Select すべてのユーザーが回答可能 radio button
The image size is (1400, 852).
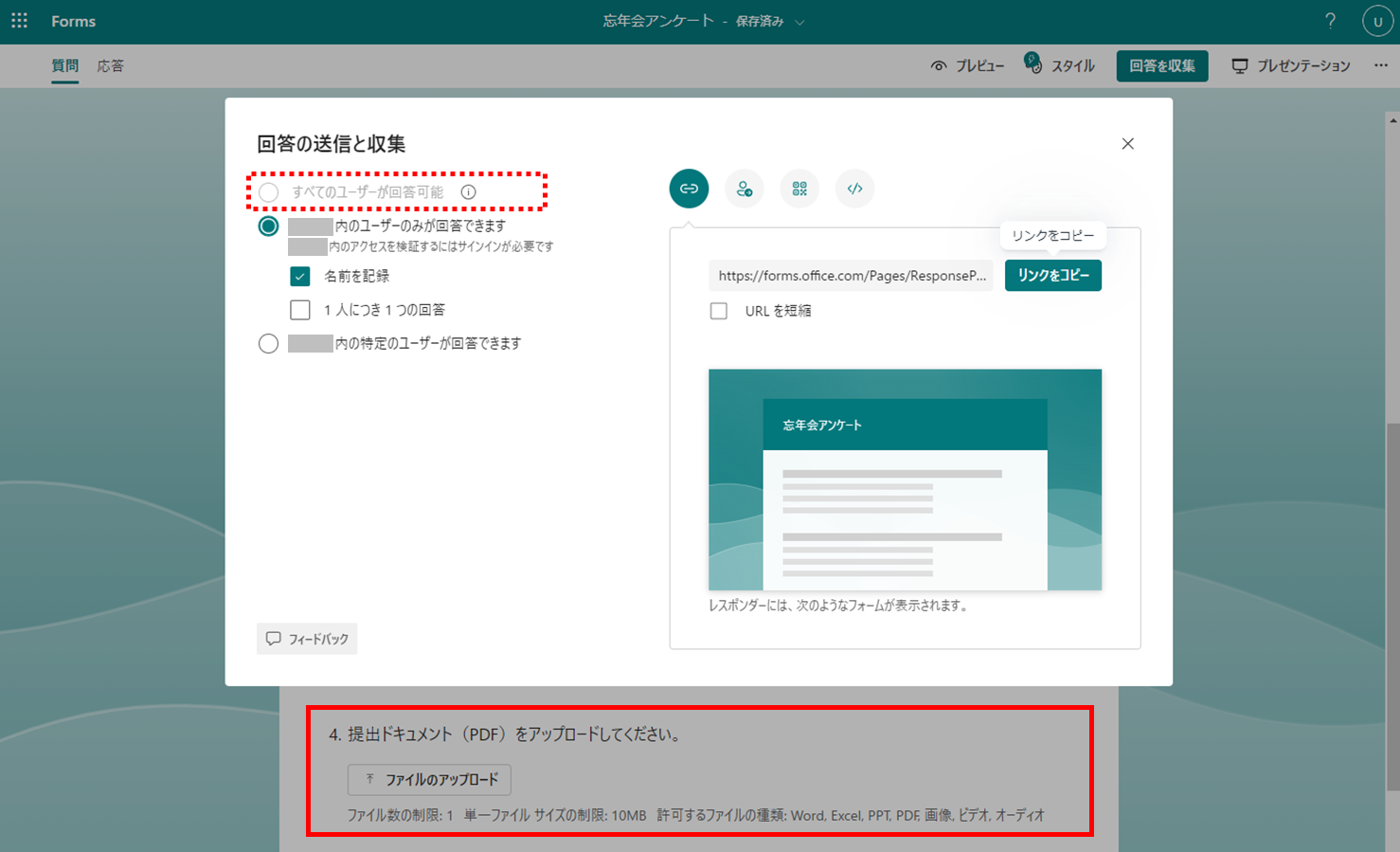[x=268, y=192]
